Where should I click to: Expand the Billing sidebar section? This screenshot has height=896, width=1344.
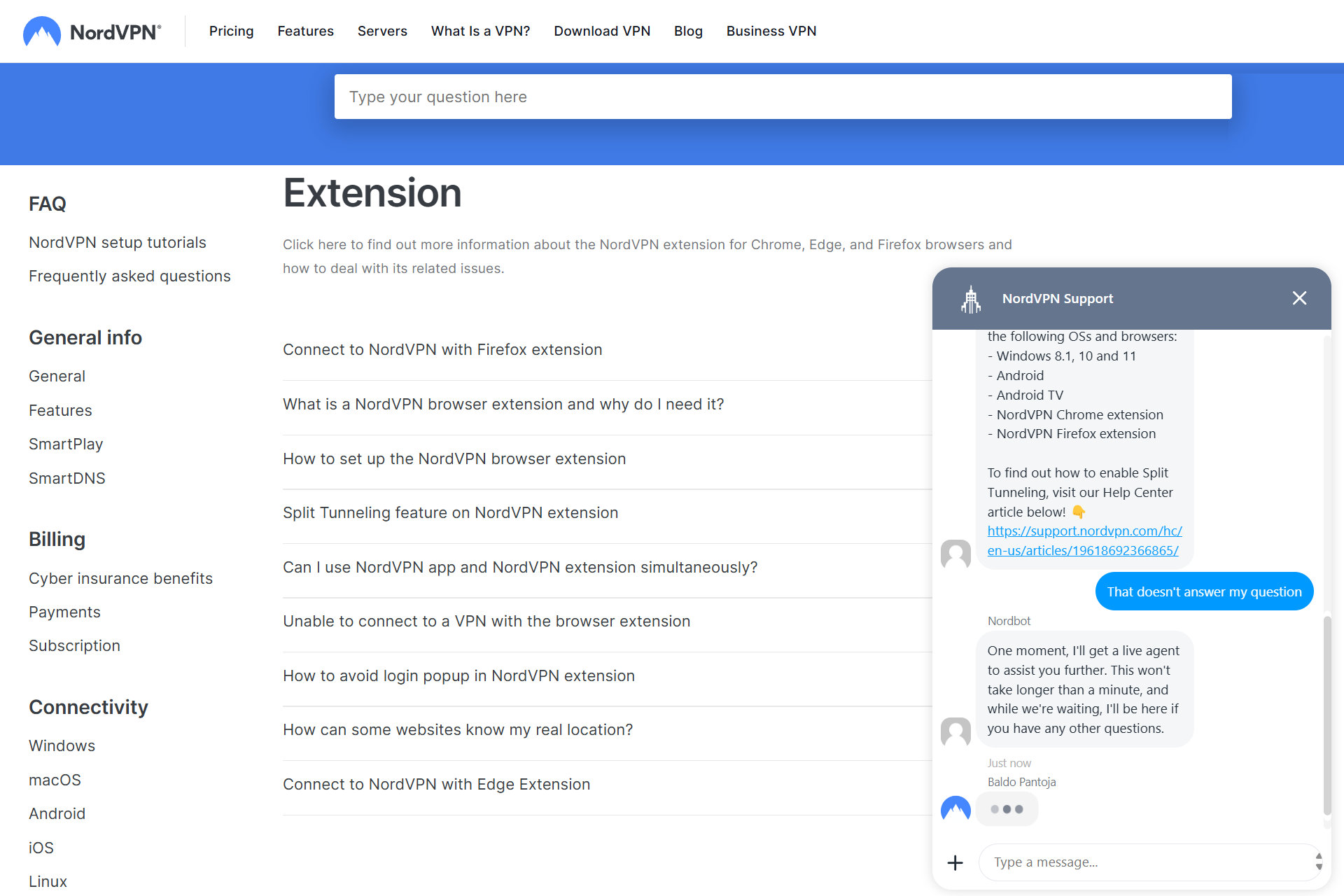56,539
